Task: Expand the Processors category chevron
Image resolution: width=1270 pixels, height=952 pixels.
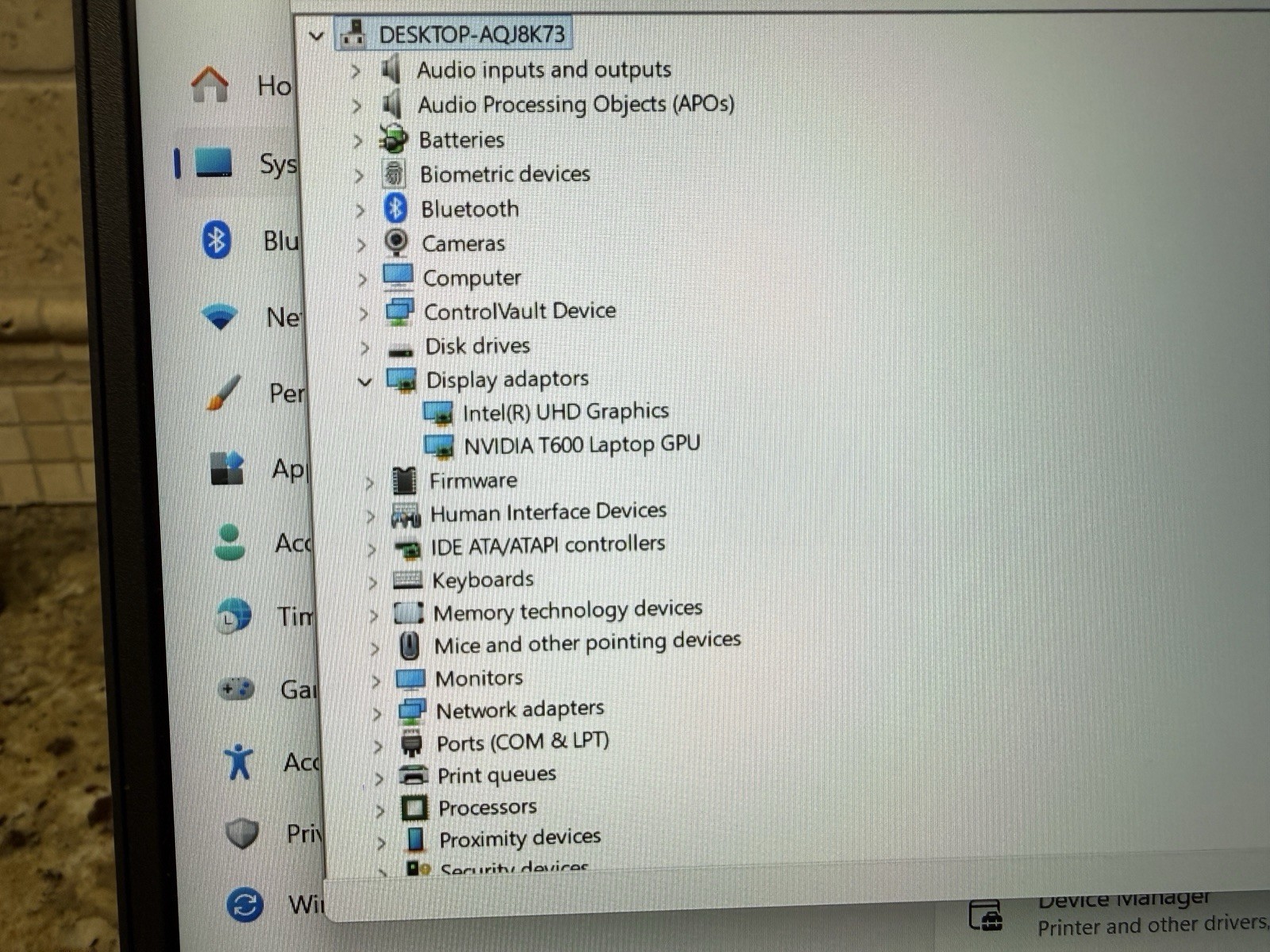Action: coord(380,810)
